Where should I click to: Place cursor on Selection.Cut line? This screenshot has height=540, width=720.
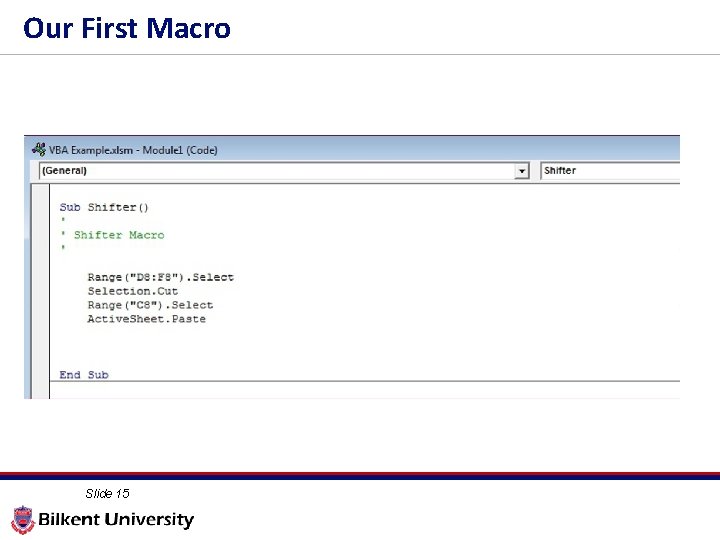[x=132, y=291]
